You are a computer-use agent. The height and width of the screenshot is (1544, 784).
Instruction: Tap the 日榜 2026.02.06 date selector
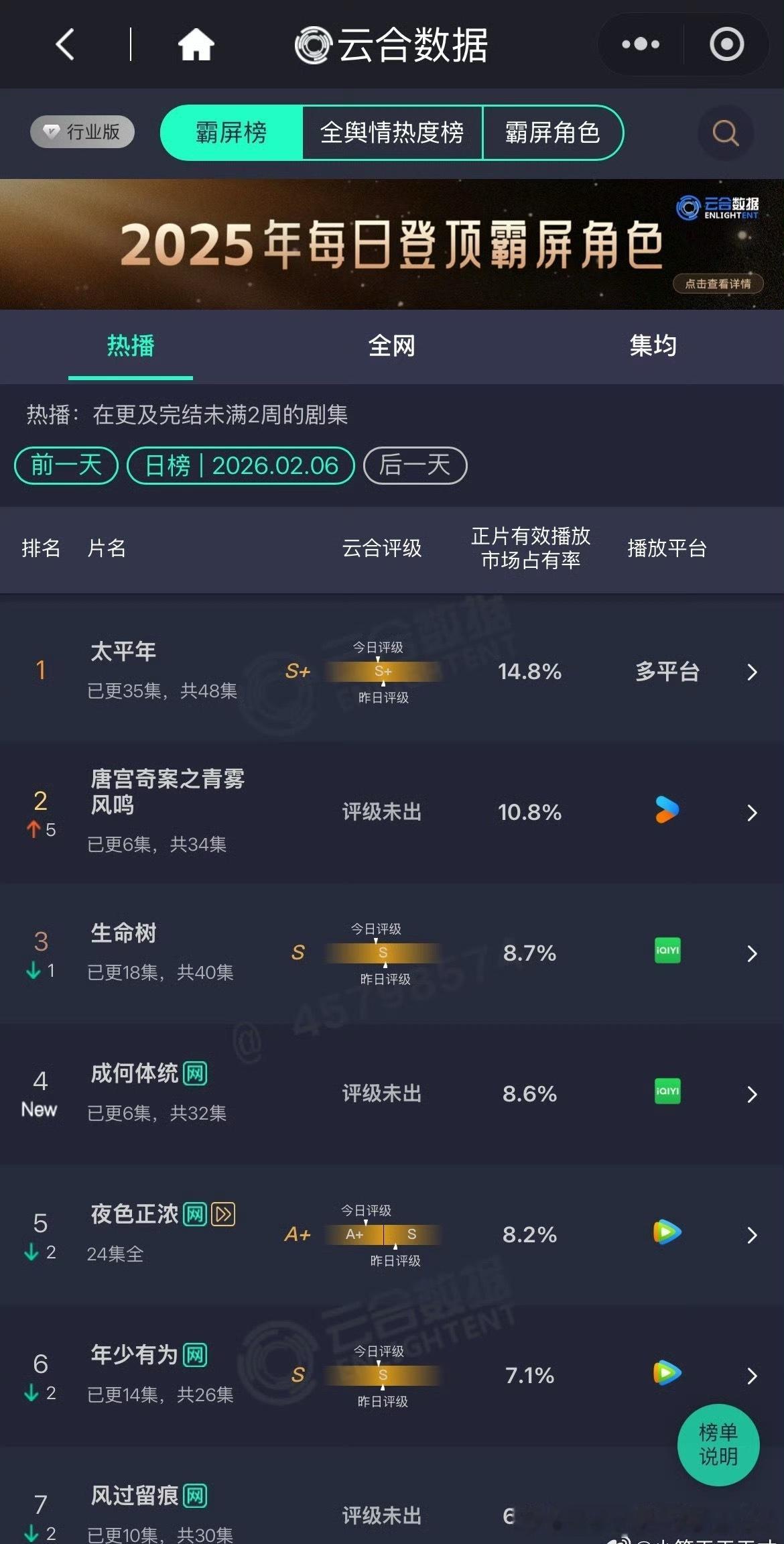241,465
